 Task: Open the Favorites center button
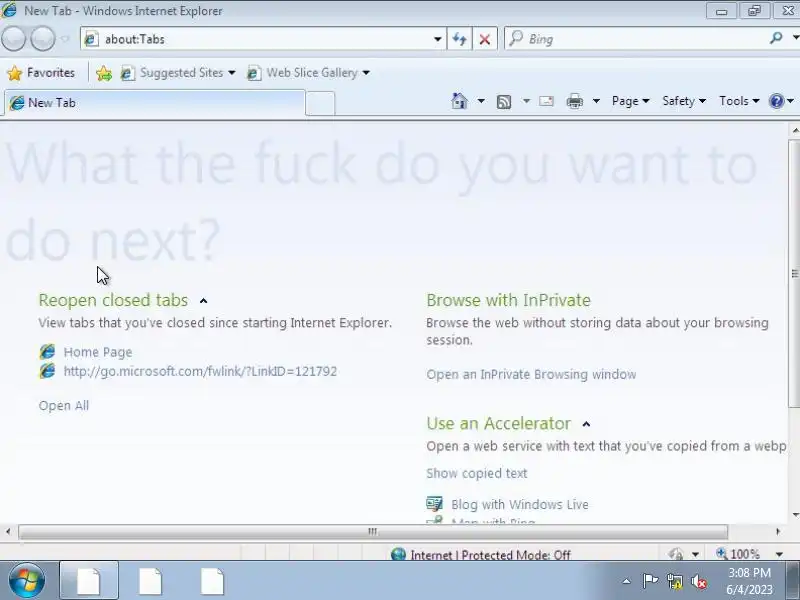[41, 73]
